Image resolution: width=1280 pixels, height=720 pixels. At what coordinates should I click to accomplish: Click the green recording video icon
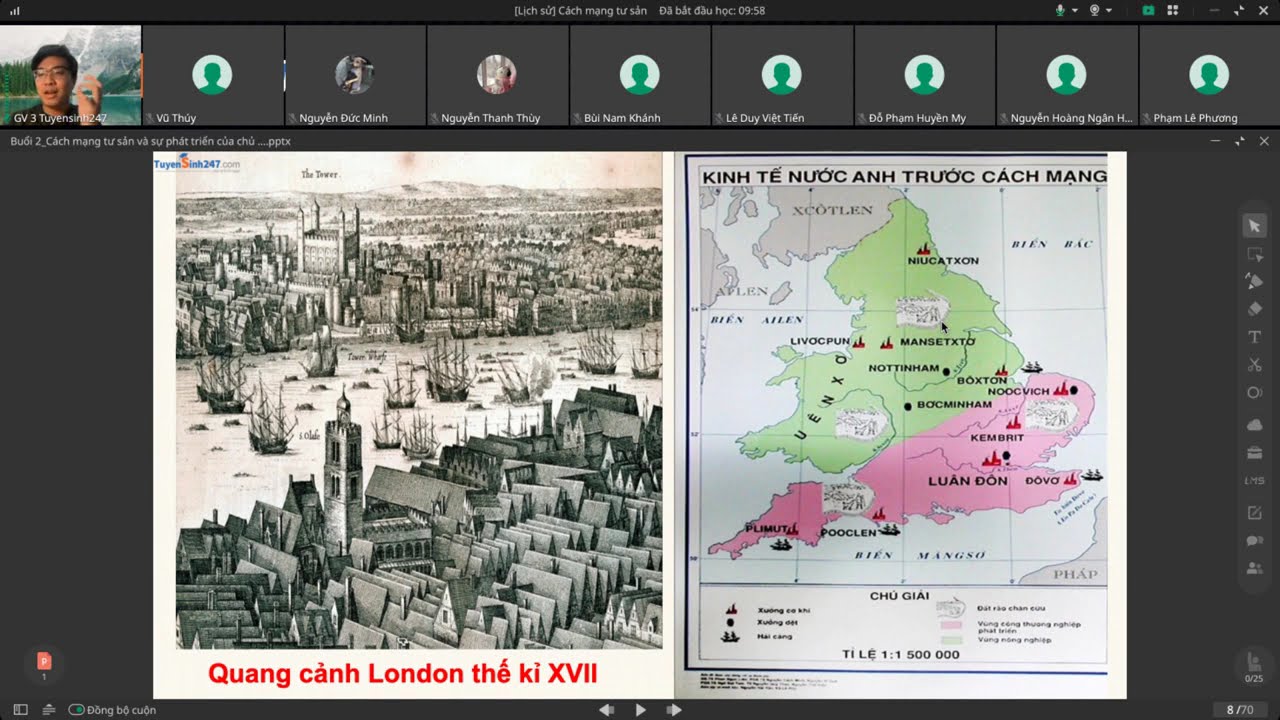pyautogui.click(x=1149, y=10)
